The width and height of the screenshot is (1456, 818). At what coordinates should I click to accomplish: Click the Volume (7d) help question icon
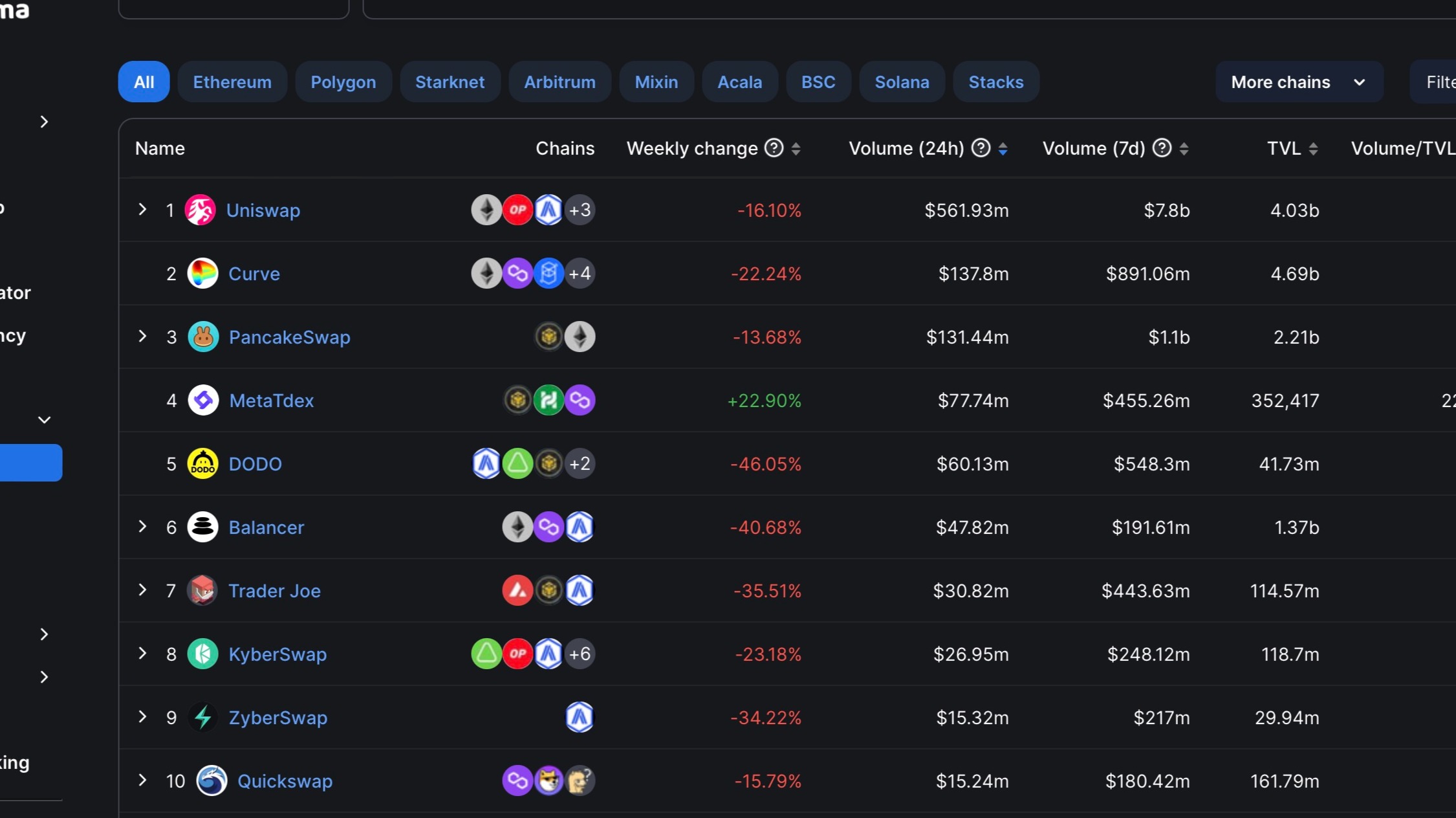tap(1162, 148)
